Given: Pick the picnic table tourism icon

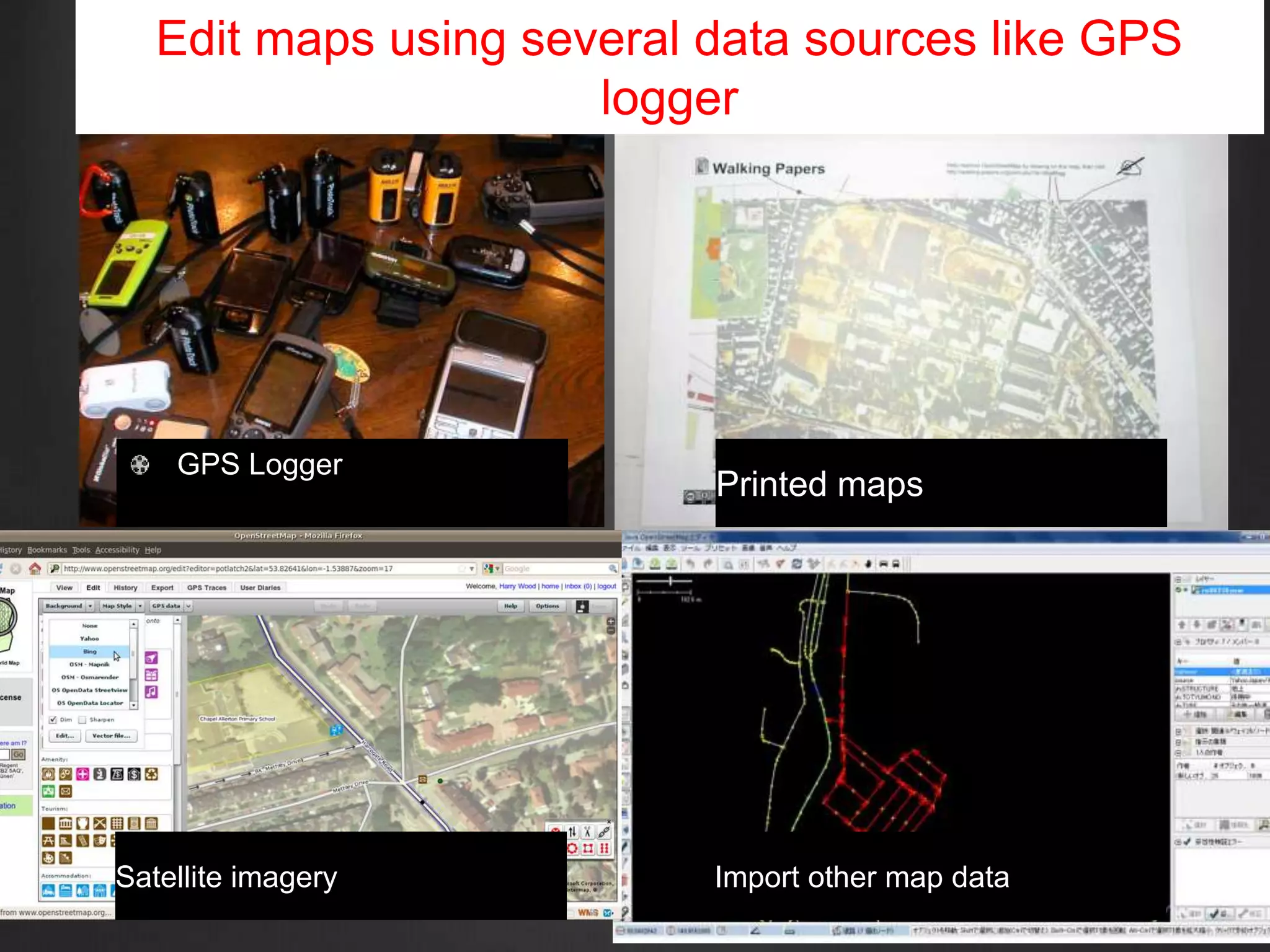Looking at the screenshot, I should [48, 840].
